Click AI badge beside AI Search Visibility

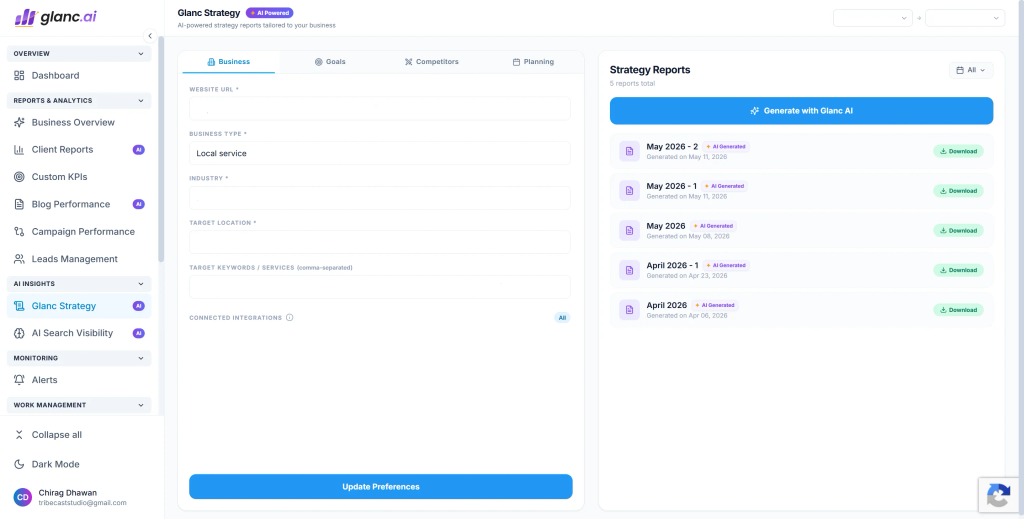tap(138, 333)
